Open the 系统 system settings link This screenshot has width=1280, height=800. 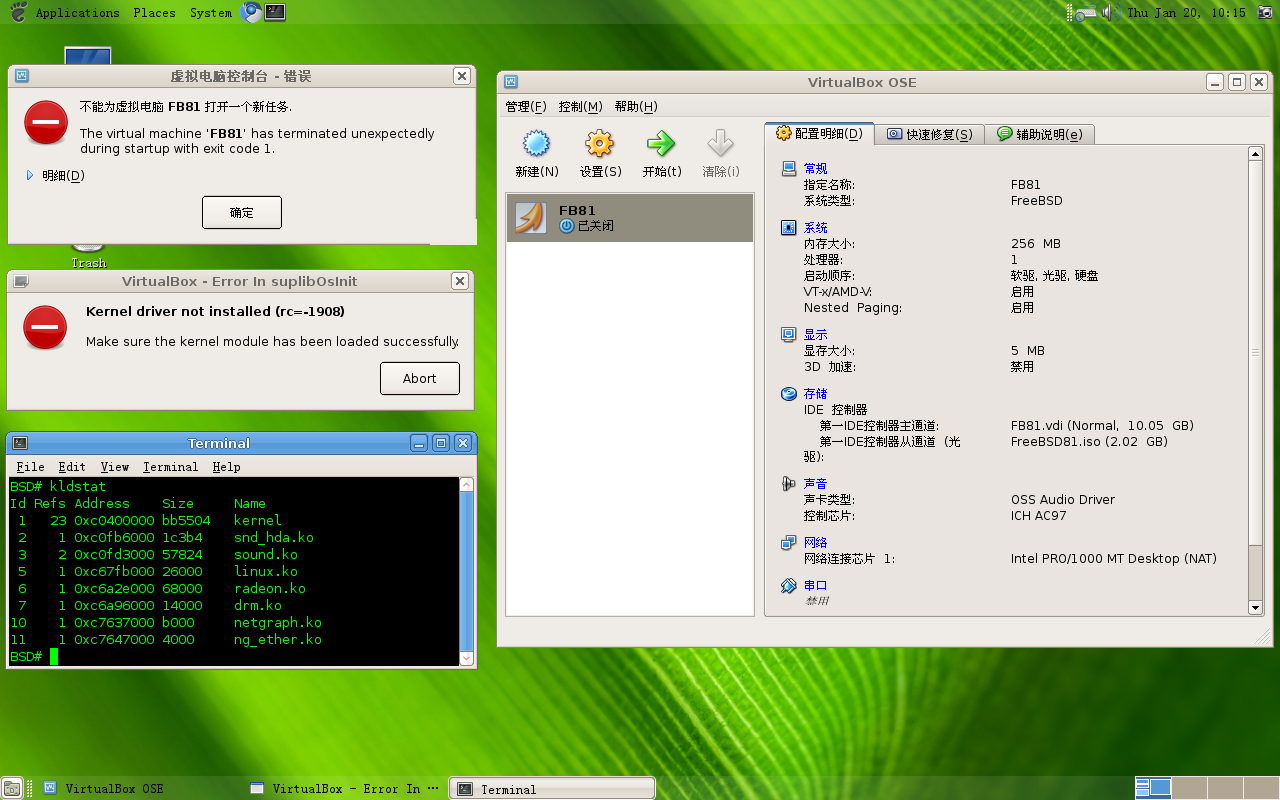click(816, 228)
